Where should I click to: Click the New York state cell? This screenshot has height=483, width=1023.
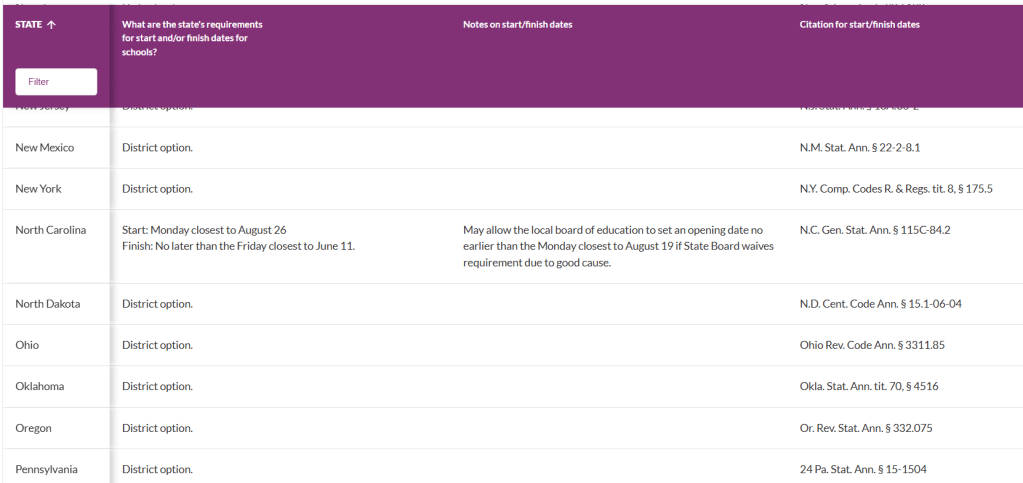tap(38, 189)
